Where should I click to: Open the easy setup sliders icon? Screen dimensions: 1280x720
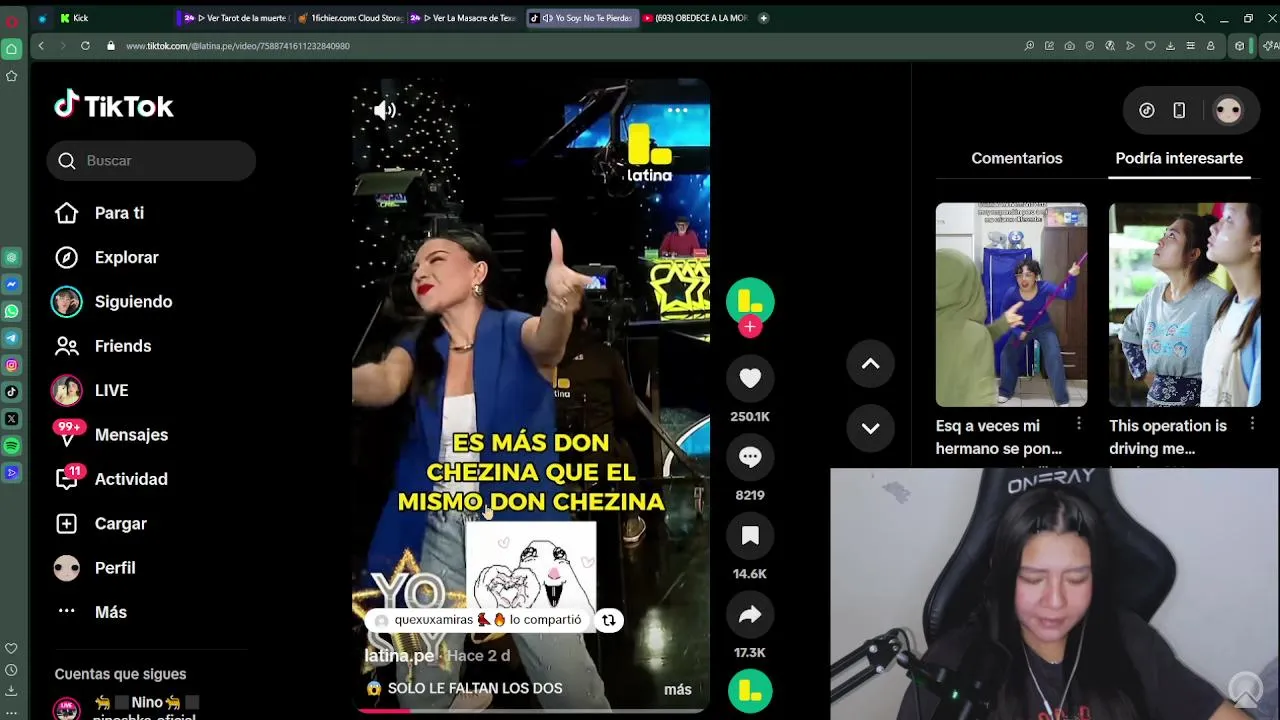(1190, 46)
